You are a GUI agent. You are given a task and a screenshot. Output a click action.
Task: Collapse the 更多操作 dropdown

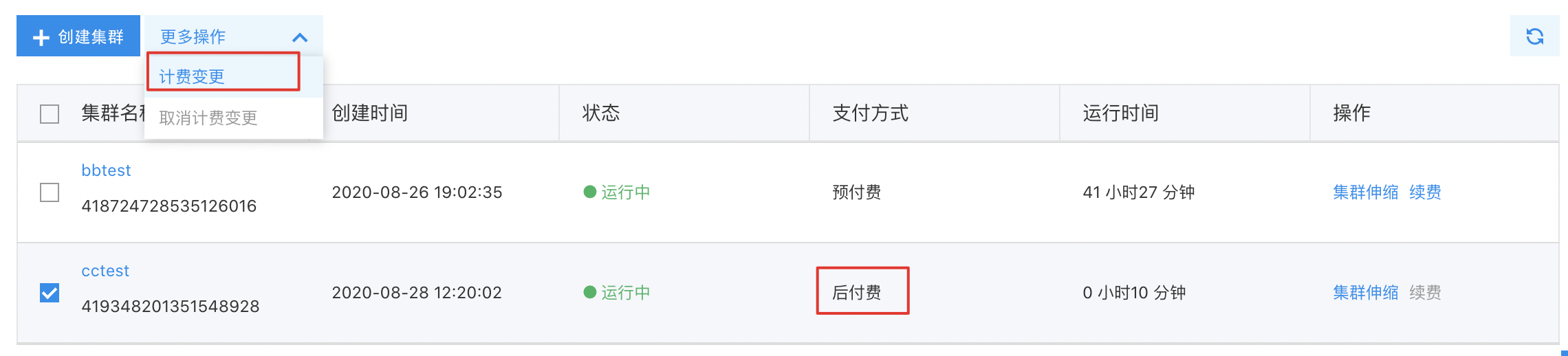pos(233,36)
